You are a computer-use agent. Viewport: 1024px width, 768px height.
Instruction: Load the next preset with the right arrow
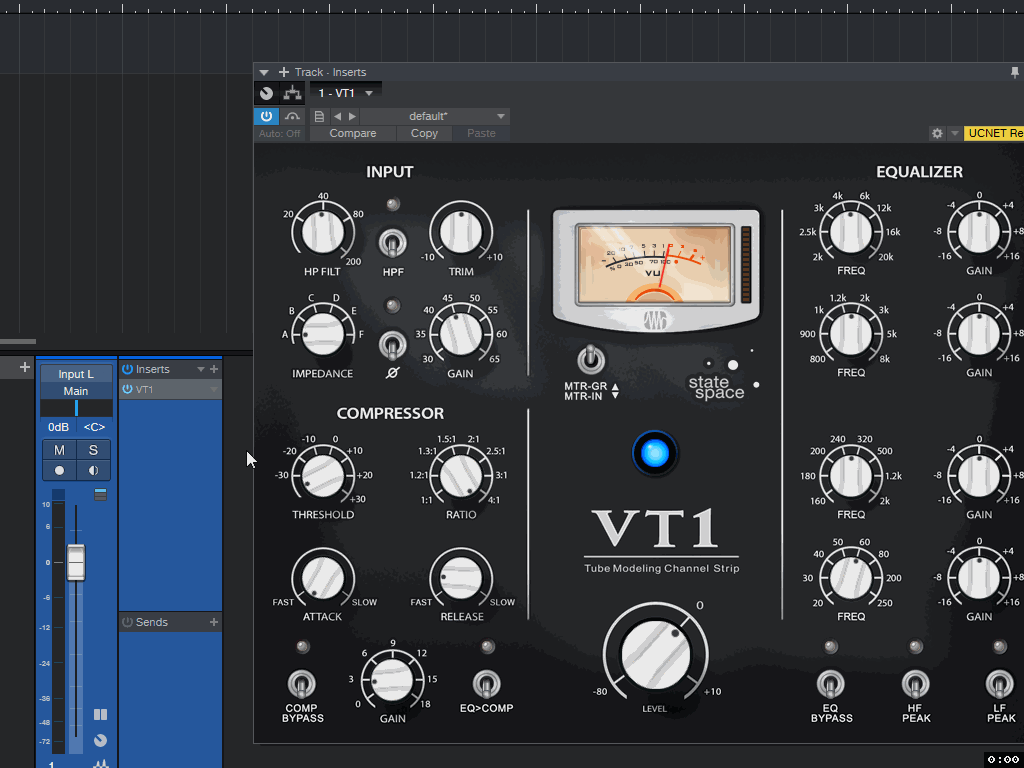click(352, 116)
